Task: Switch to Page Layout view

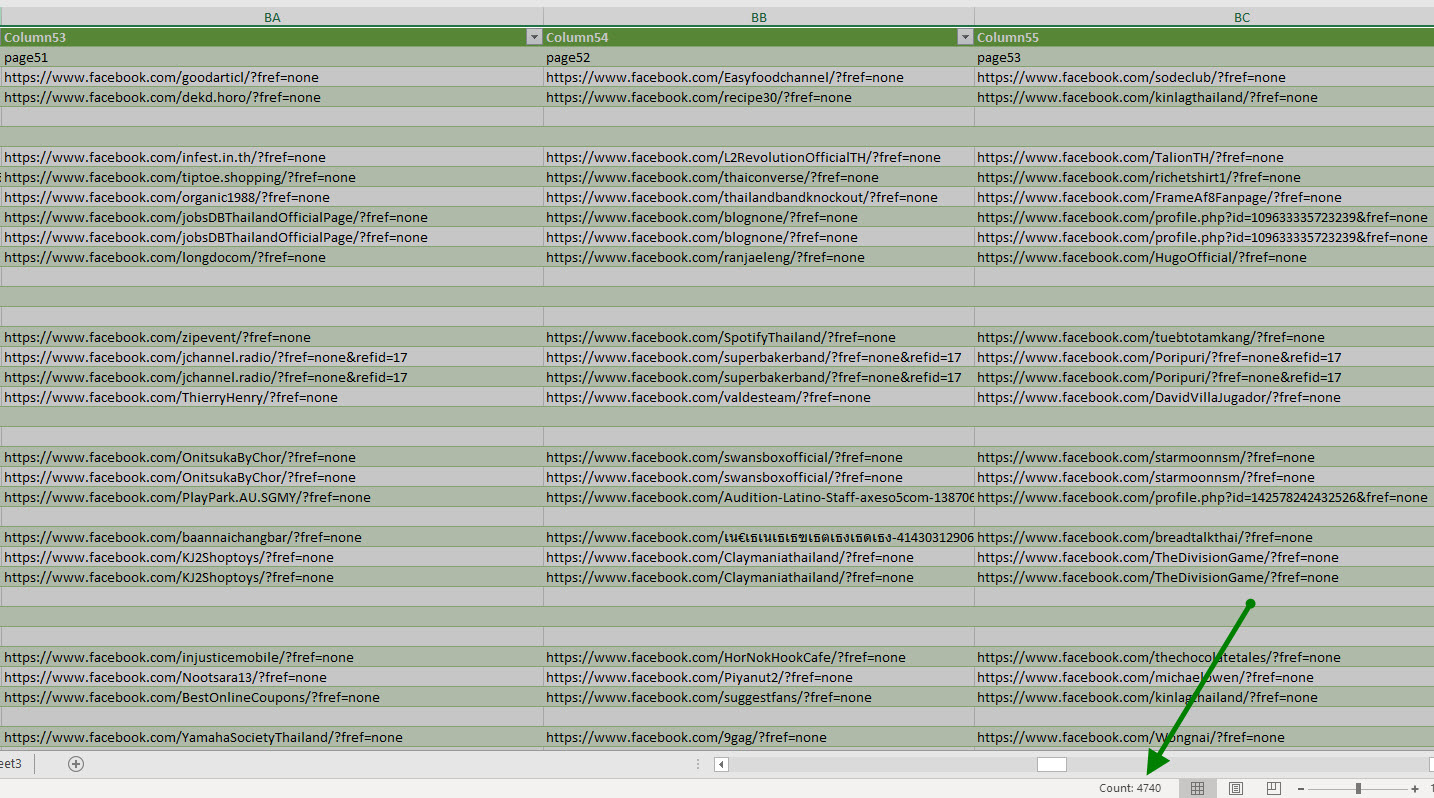Action: (1236, 788)
